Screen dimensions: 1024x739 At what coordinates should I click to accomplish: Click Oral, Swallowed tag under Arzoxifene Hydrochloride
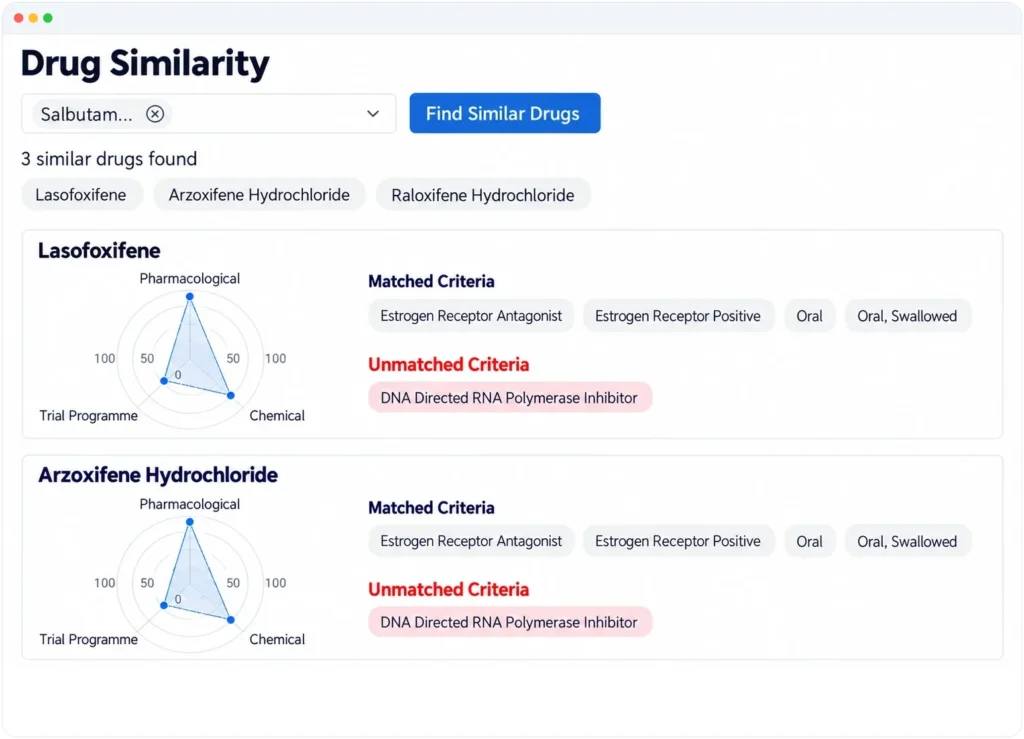[907, 541]
